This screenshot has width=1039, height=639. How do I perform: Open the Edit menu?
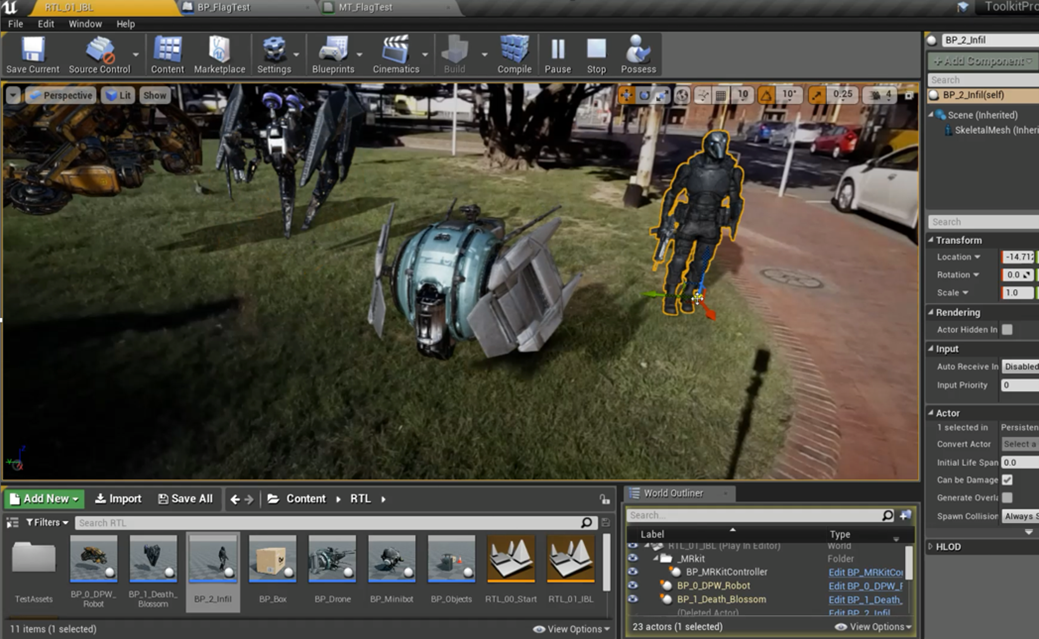pos(46,24)
